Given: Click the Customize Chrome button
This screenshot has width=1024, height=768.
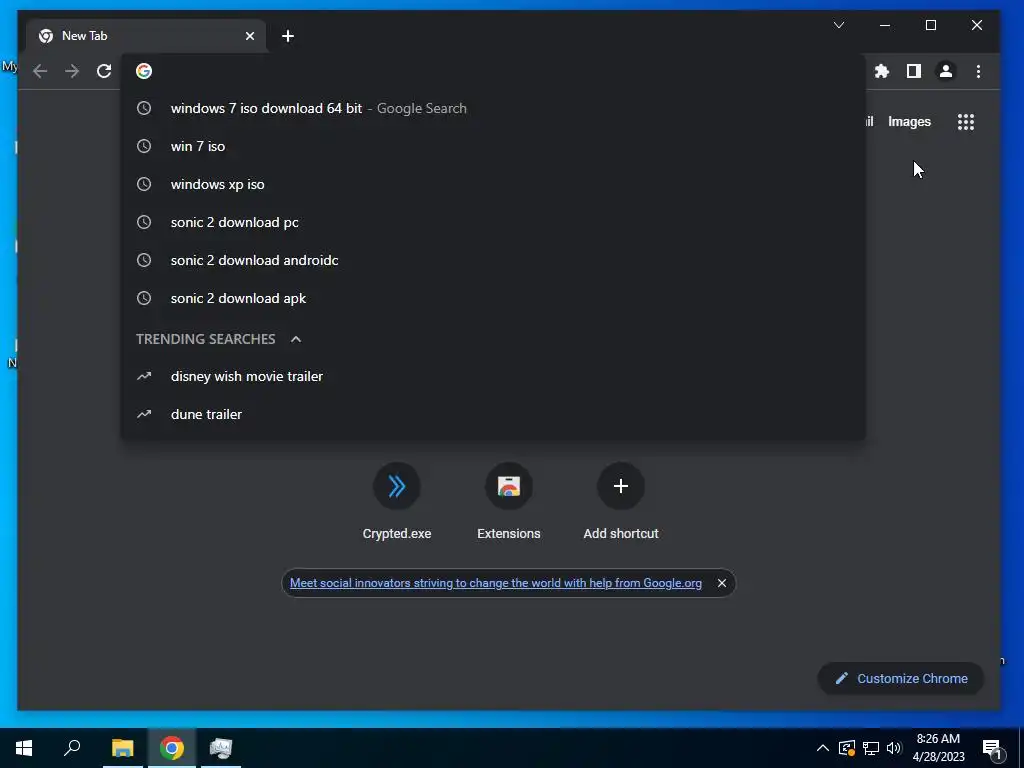Looking at the screenshot, I should [x=901, y=679].
